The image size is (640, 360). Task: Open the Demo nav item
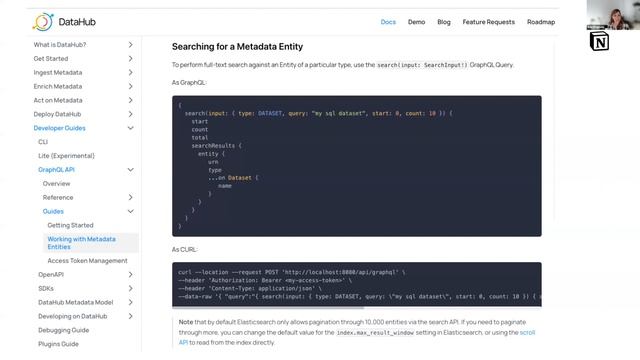coord(416,22)
